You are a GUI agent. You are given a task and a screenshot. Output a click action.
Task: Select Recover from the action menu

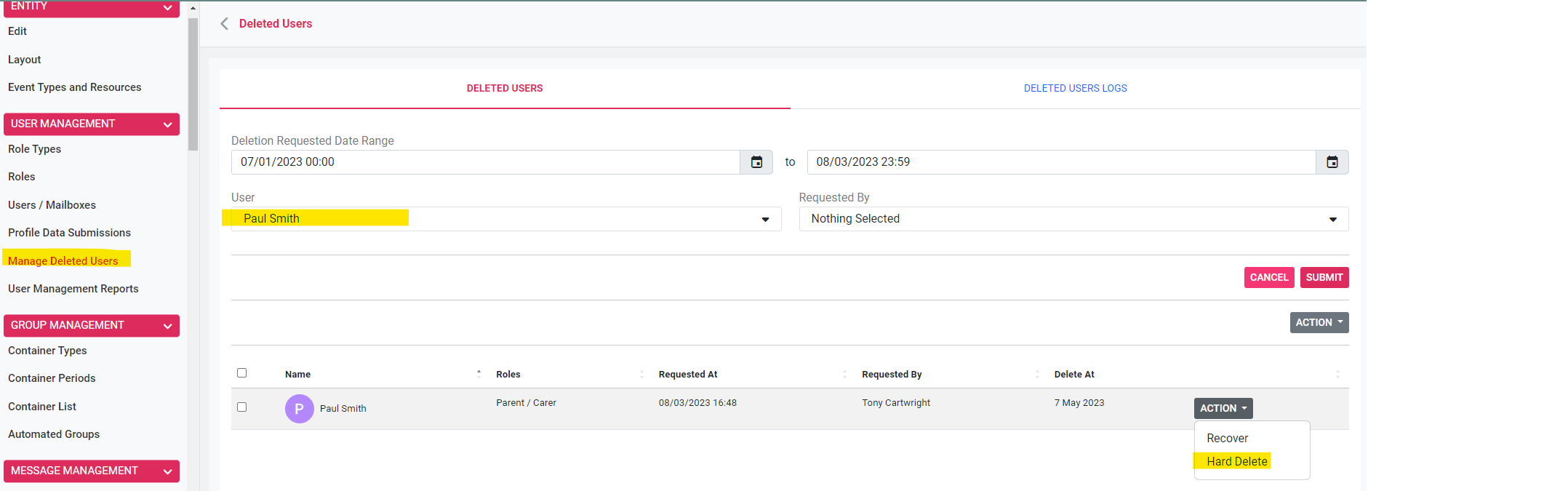tap(1227, 439)
